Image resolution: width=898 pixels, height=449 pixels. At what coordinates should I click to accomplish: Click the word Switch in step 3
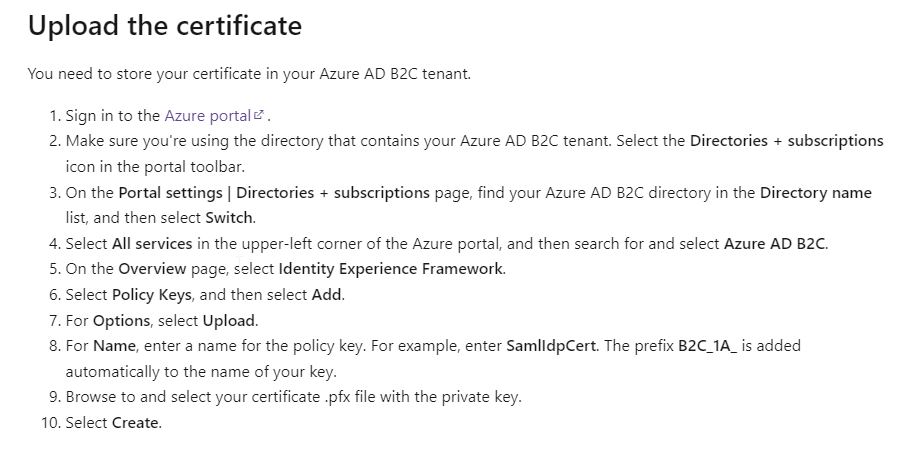coord(229,218)
